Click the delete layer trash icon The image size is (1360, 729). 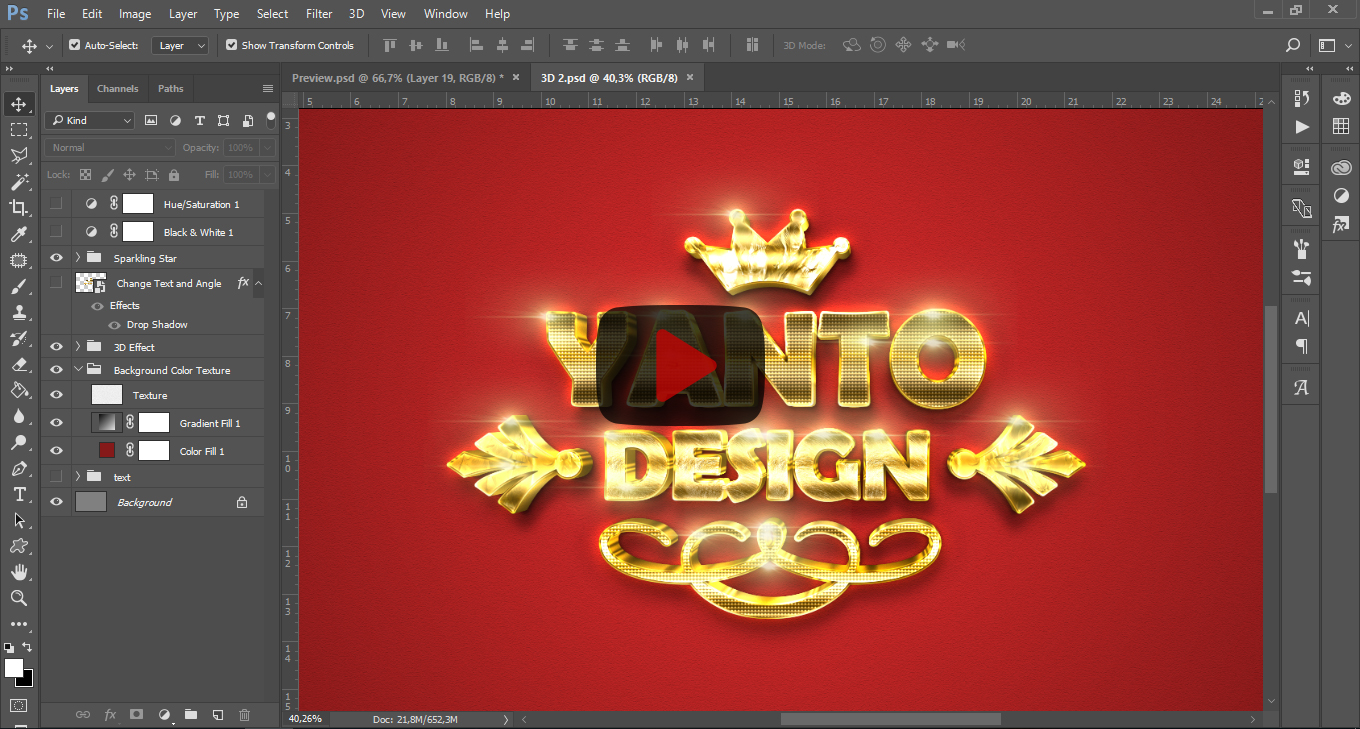[x=244, y=715]
